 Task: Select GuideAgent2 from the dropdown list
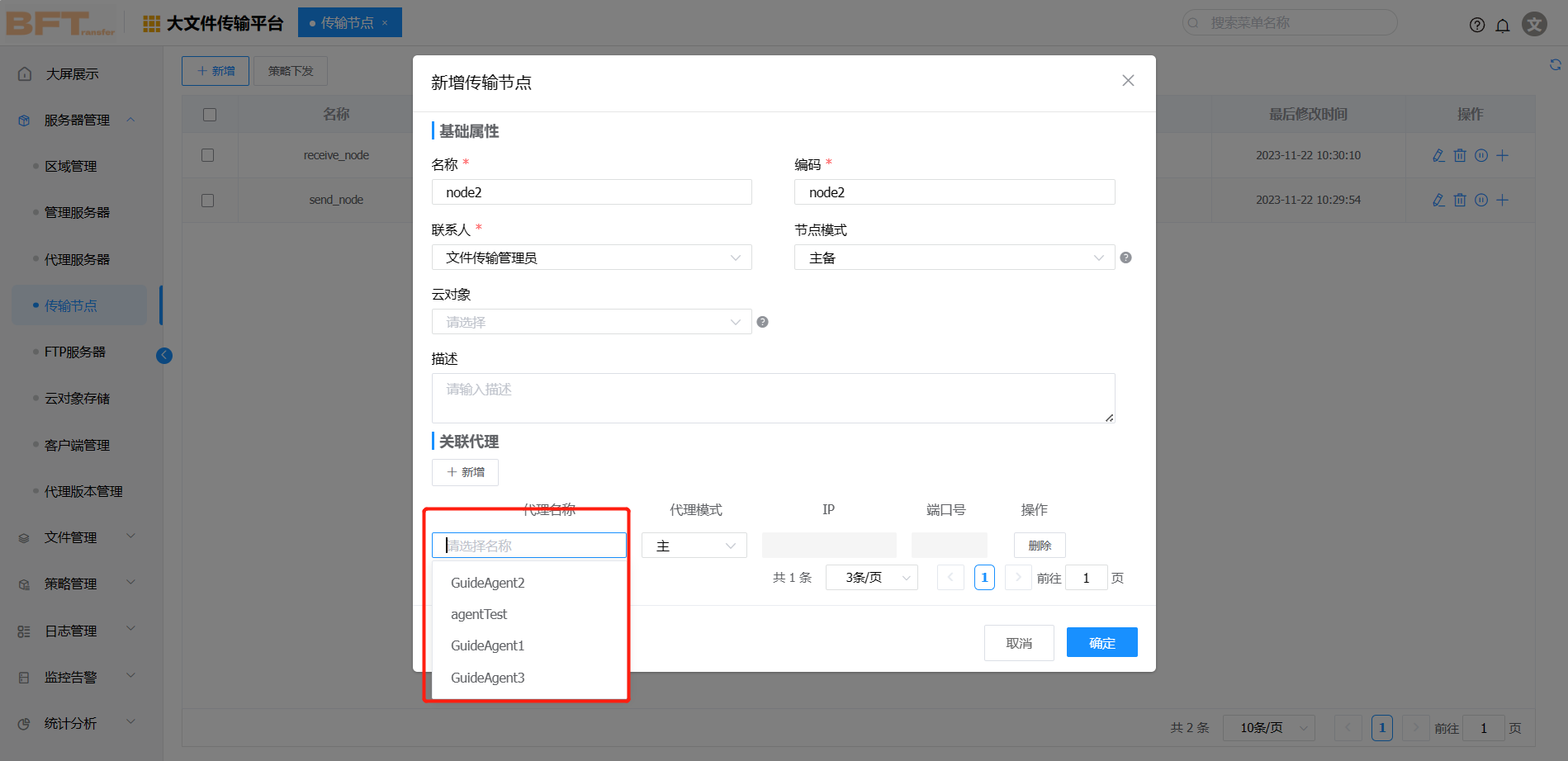pyautogui.click(x=488, y=583)
